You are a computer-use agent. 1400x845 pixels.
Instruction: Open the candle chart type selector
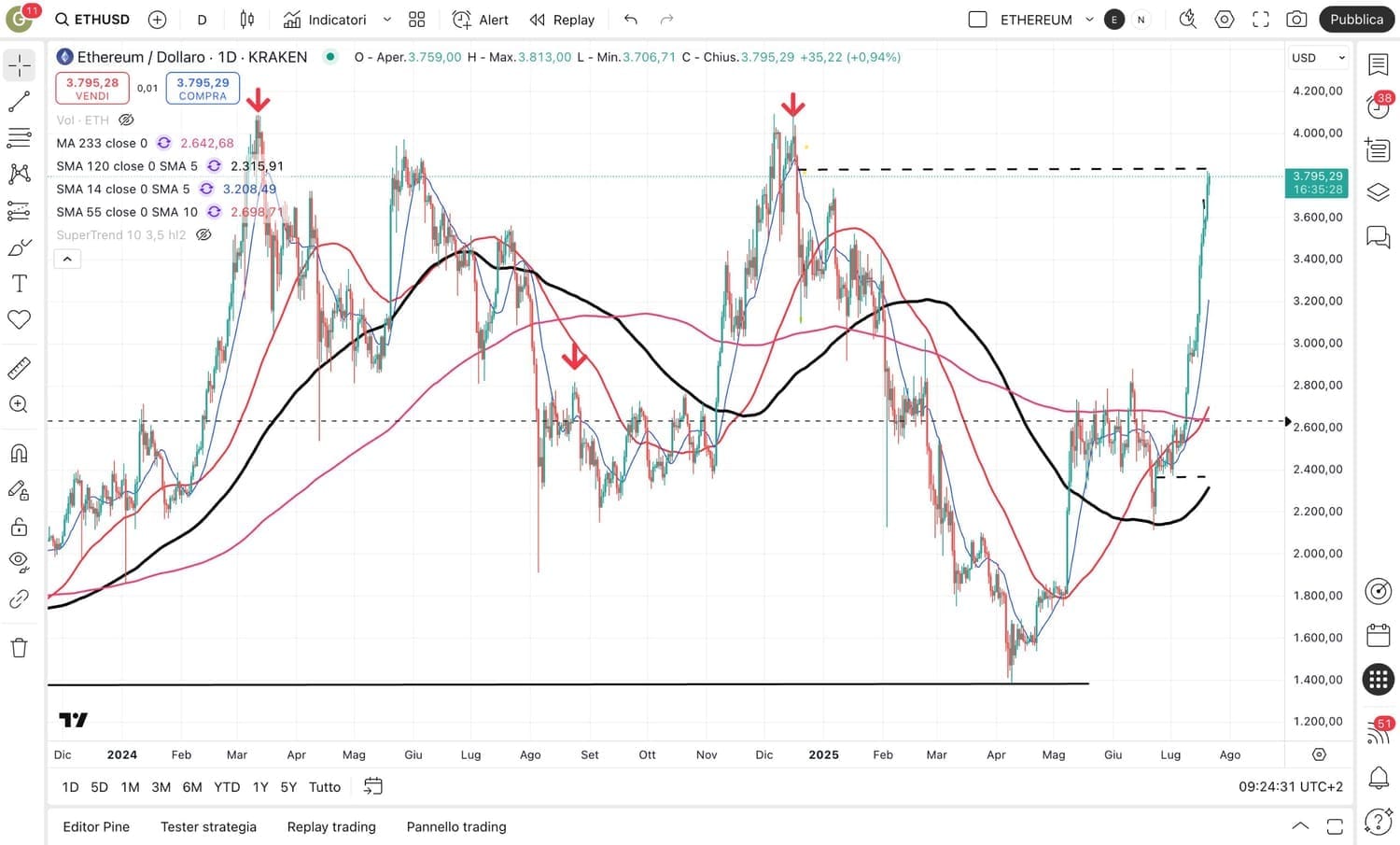pos(247,20)
